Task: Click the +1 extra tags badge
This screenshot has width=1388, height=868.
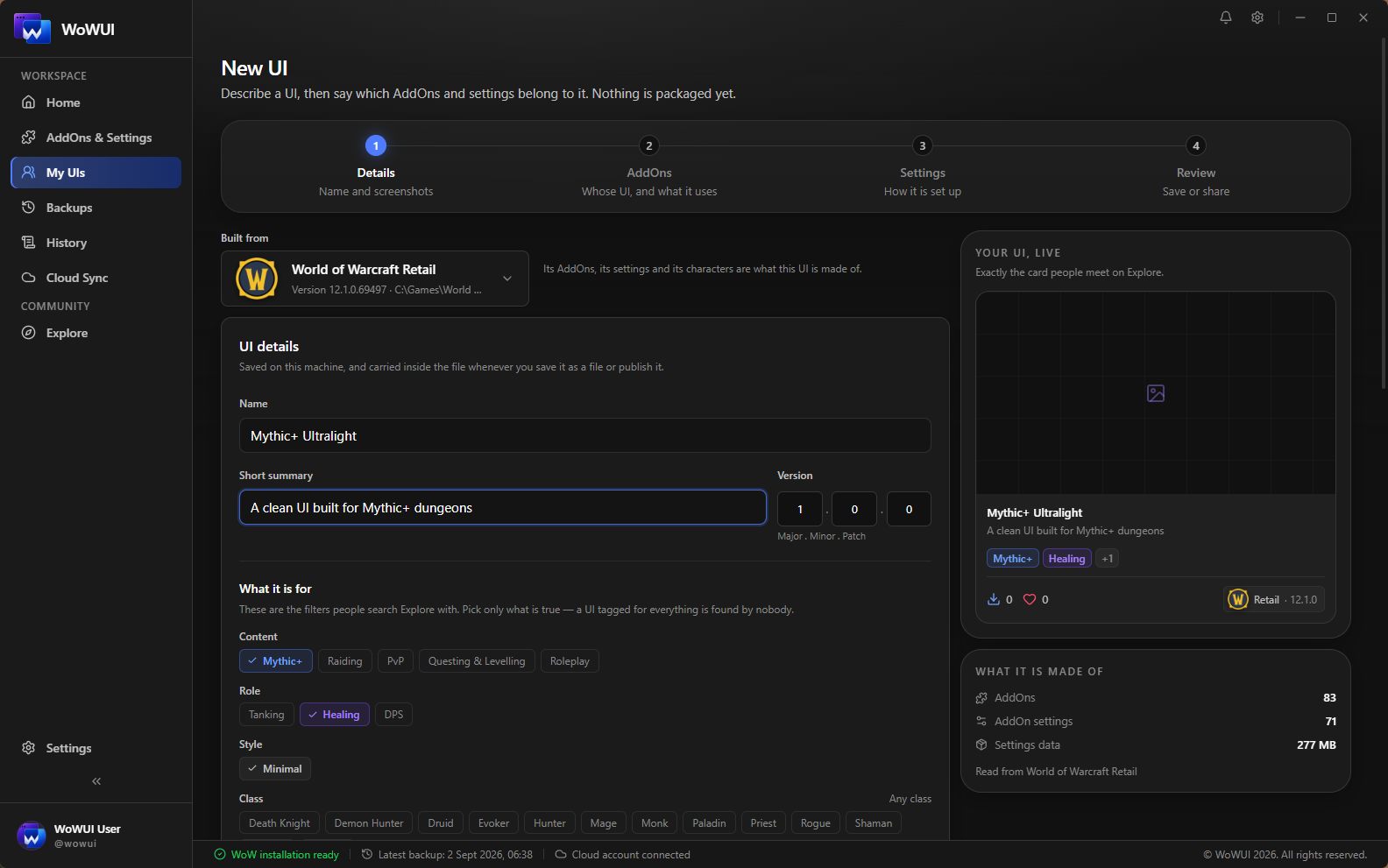Action: click(x=1107, y=559)
